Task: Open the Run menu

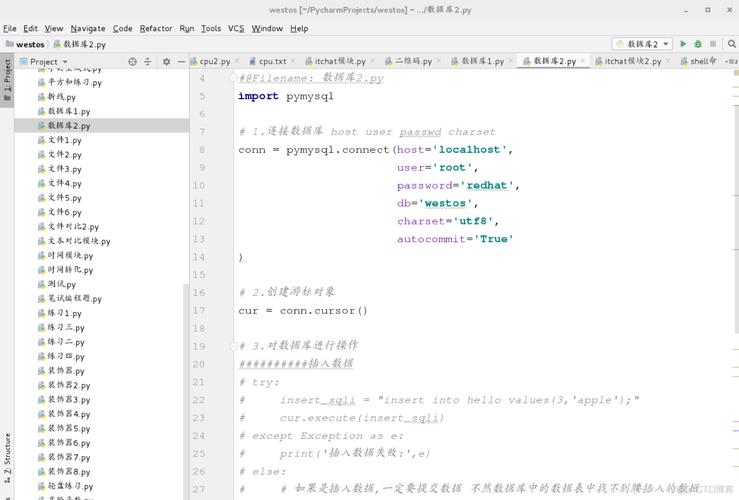Action: [x=187, y=28]
